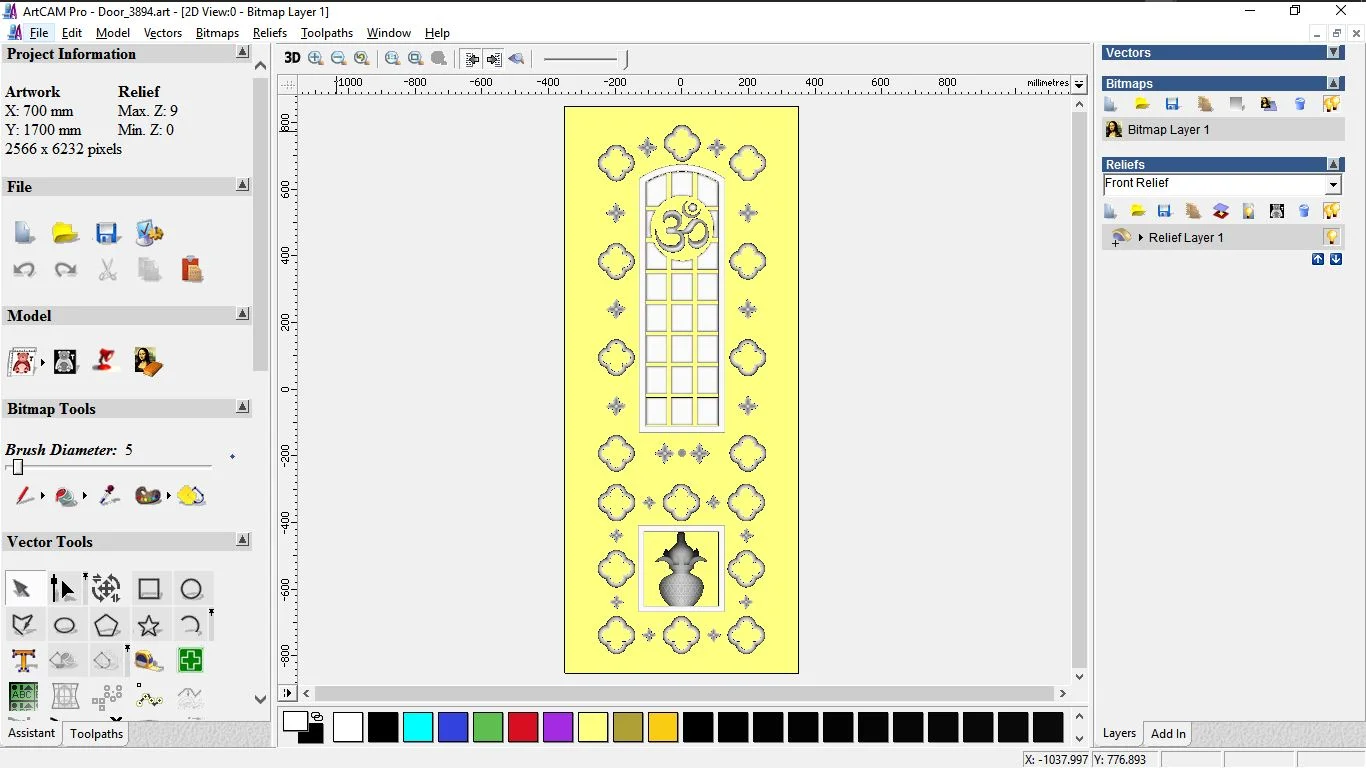
Task: Delete bitmap layer with trash icon
Action: [1300, 104]
